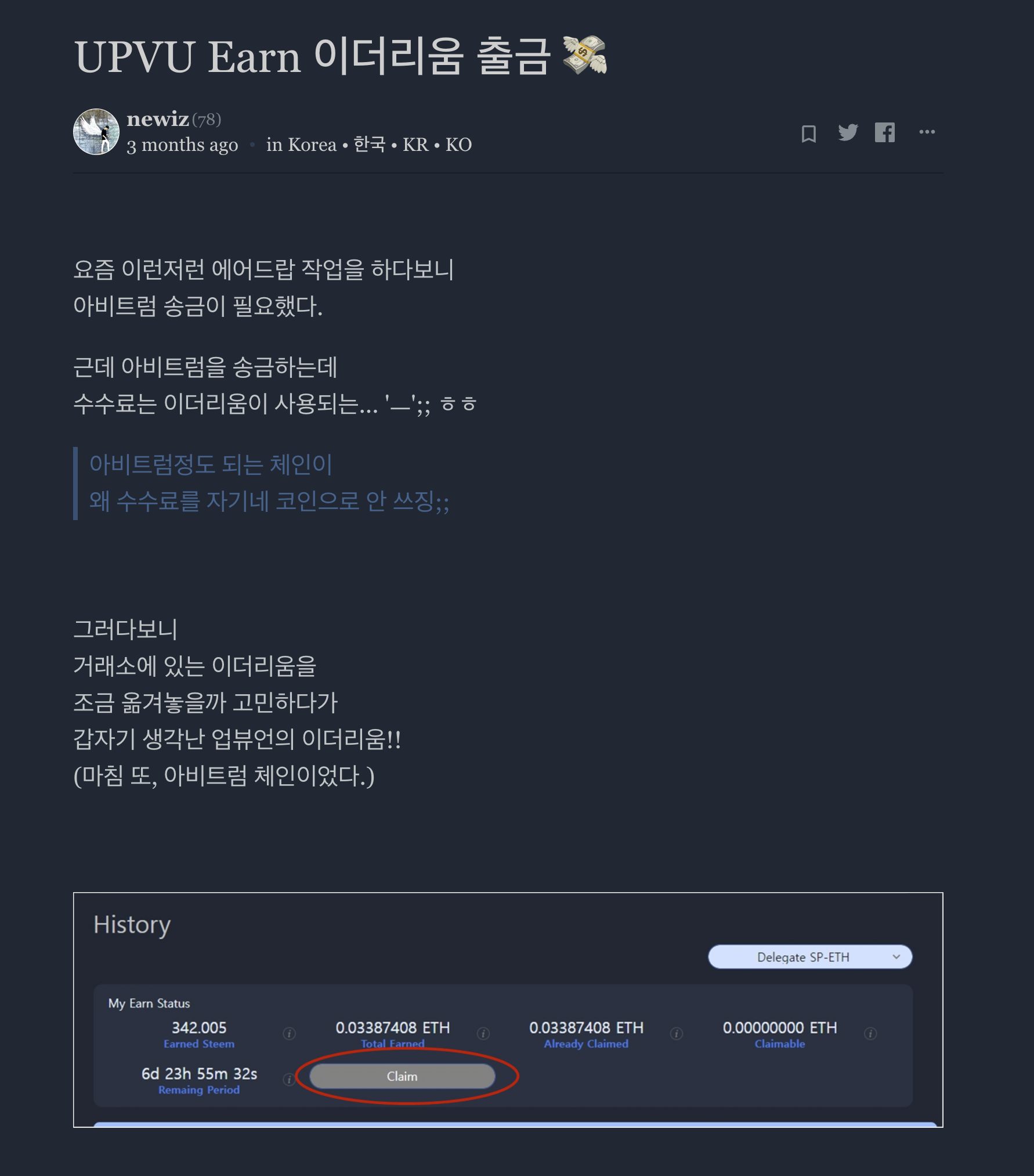Bookmark this post with the bookmark icon

pos(808,134)
